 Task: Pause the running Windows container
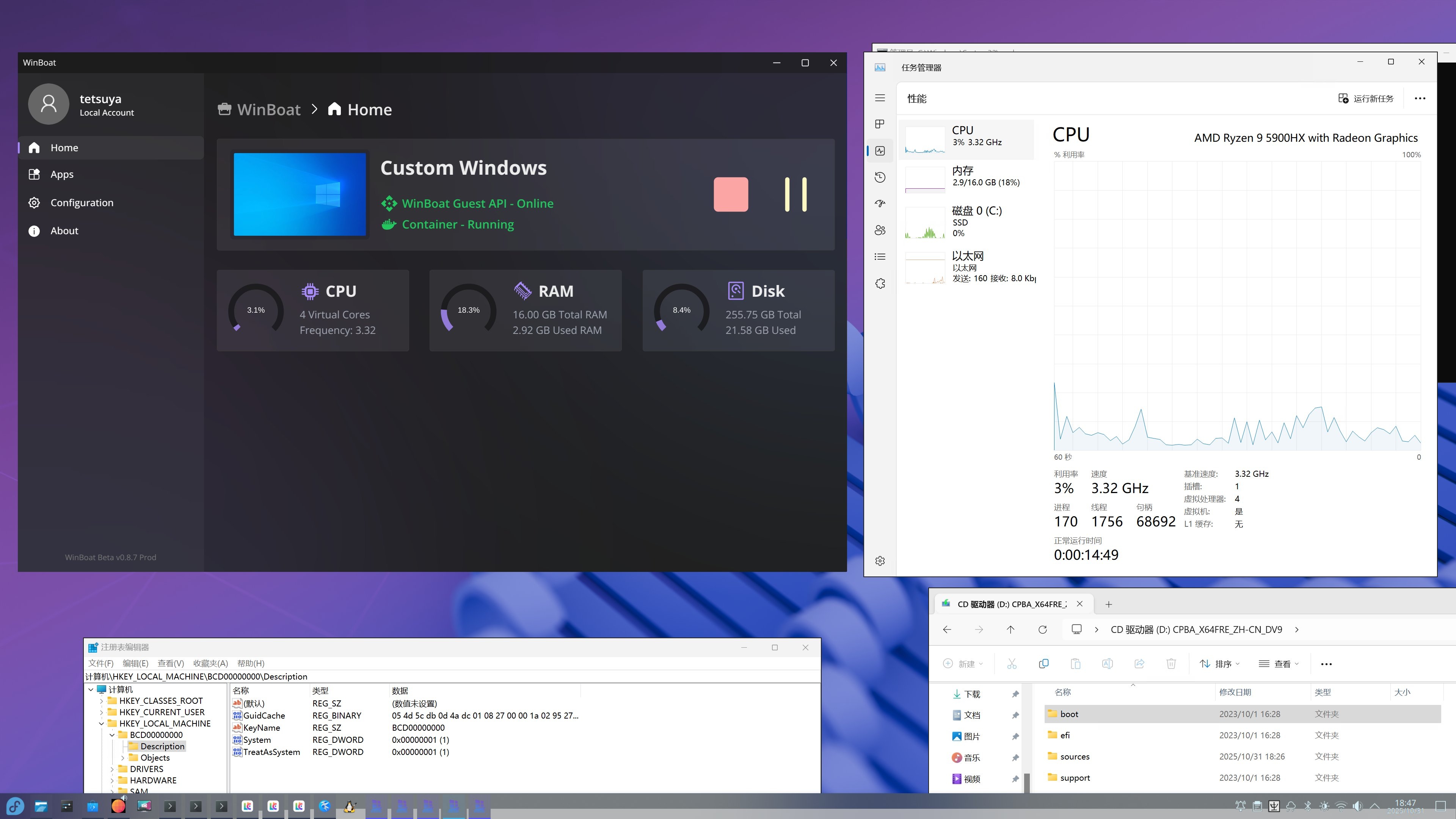tap(795, 194)
